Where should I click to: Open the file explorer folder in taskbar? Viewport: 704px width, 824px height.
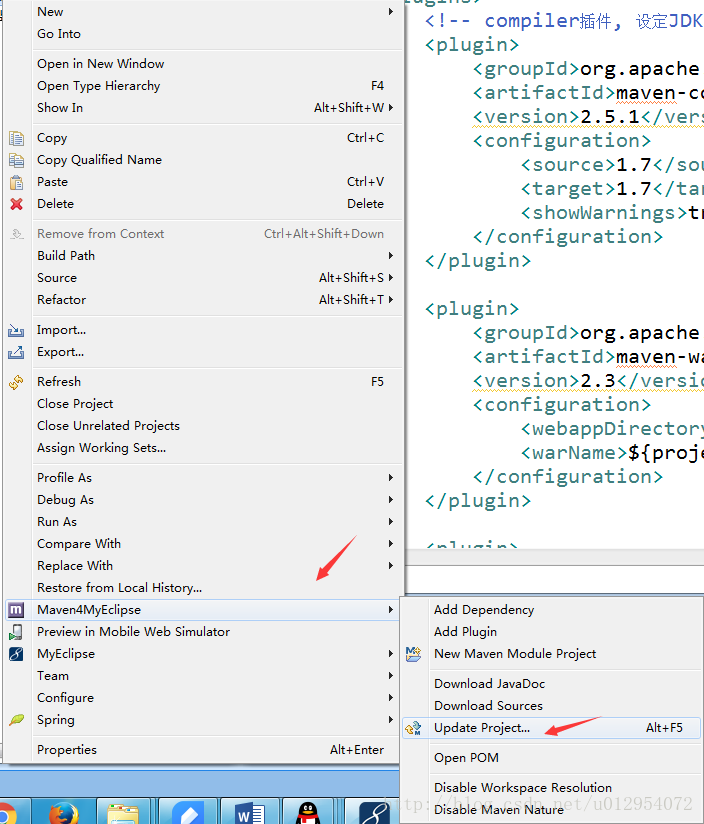pos(123,812)
